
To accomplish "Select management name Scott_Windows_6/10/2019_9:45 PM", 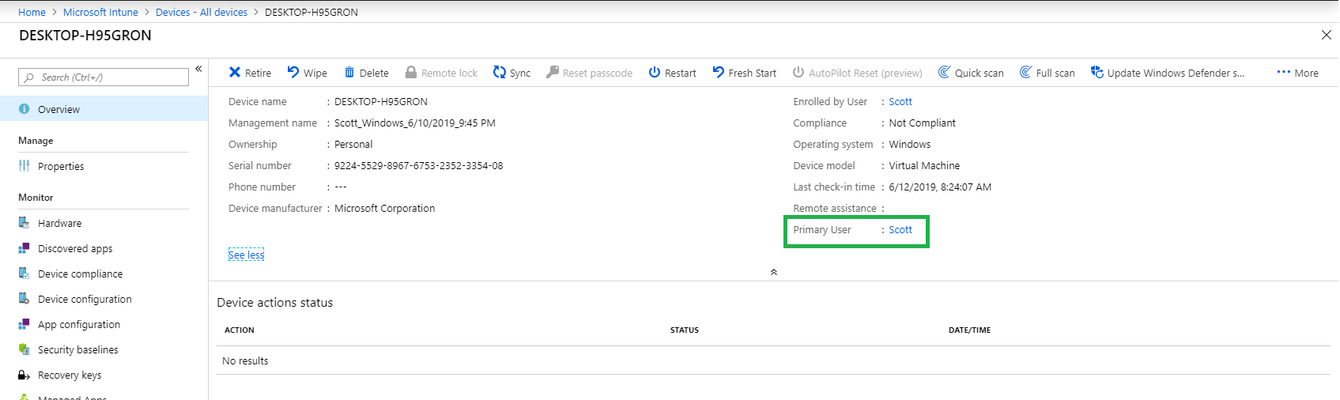I will [415, 123].
